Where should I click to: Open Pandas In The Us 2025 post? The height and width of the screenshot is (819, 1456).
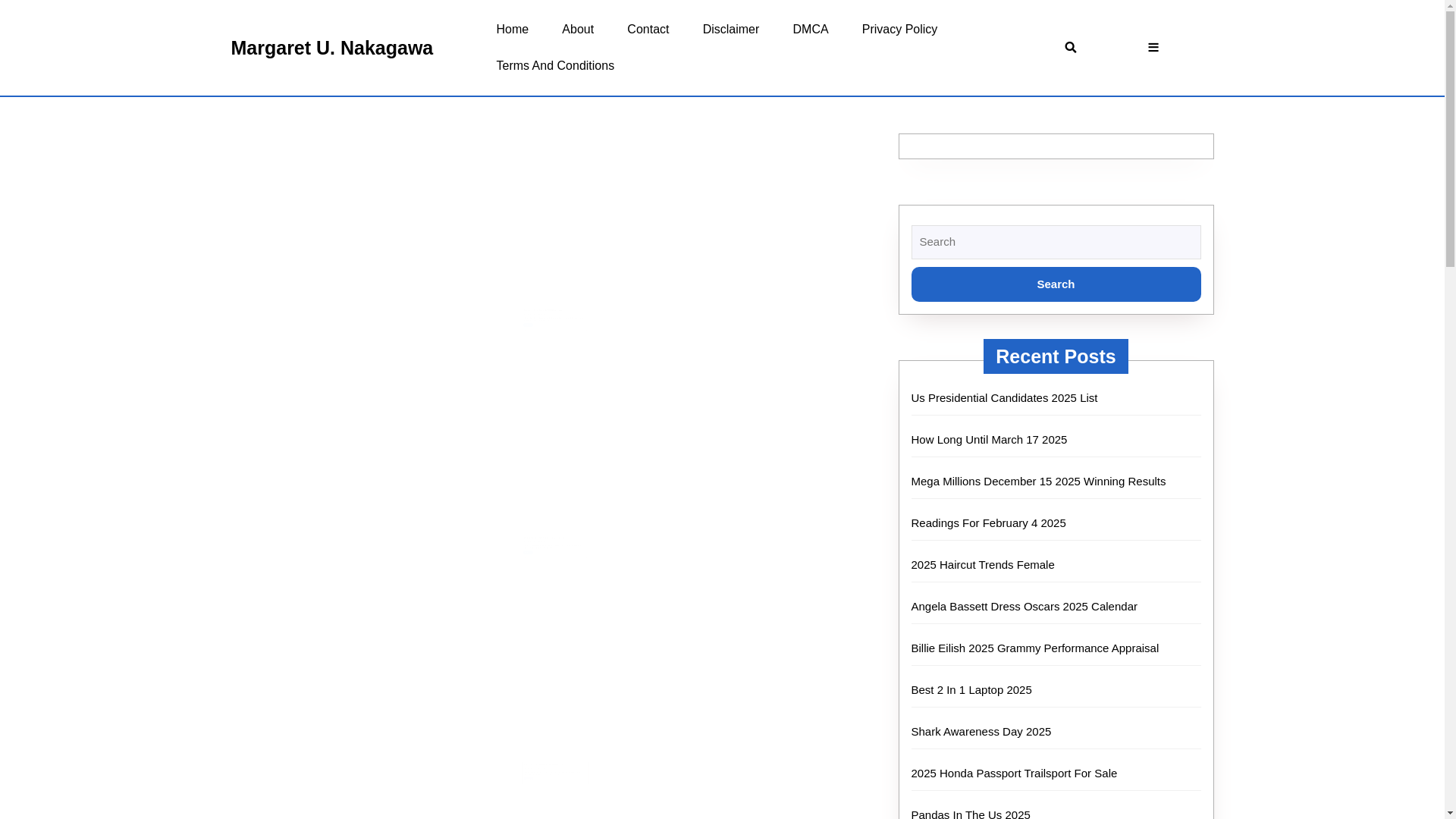click(x=971, y=814)
